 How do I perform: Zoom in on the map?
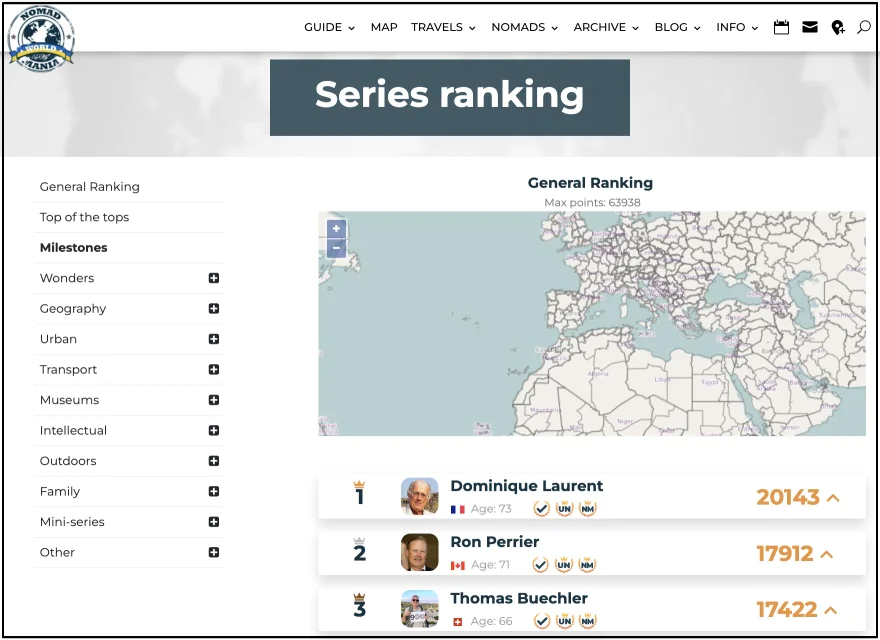[336, 229]
